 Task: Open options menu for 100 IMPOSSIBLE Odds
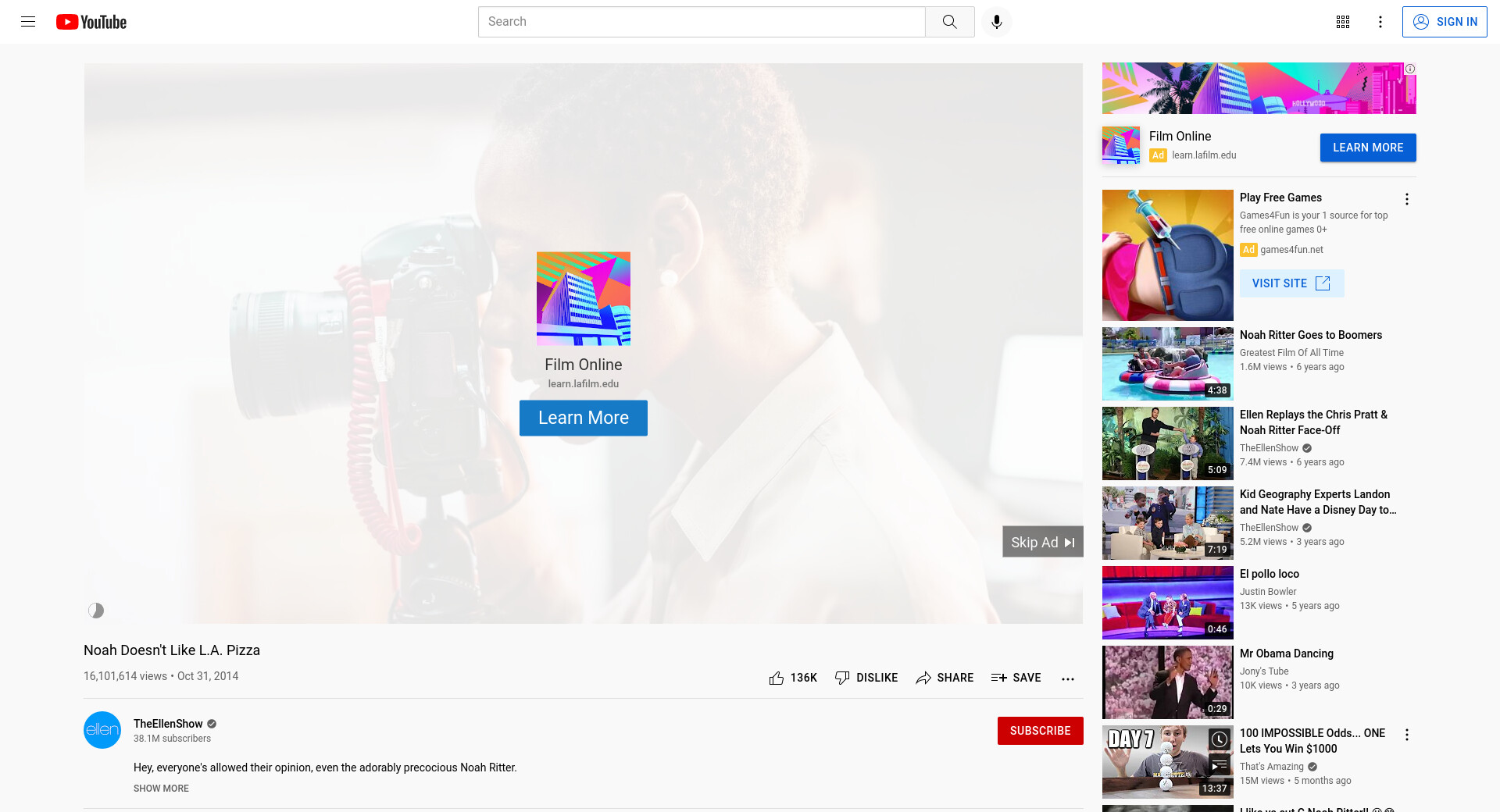(x=1406, y=735)
